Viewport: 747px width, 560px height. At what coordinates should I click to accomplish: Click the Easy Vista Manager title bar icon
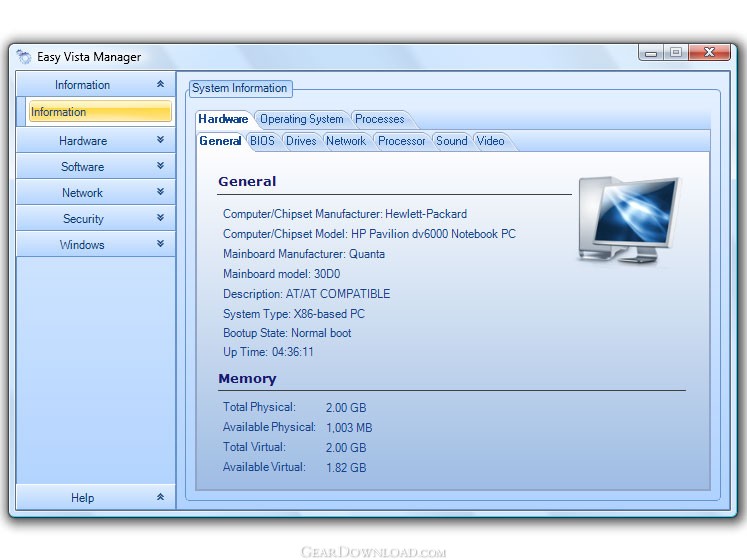[23, 57]
